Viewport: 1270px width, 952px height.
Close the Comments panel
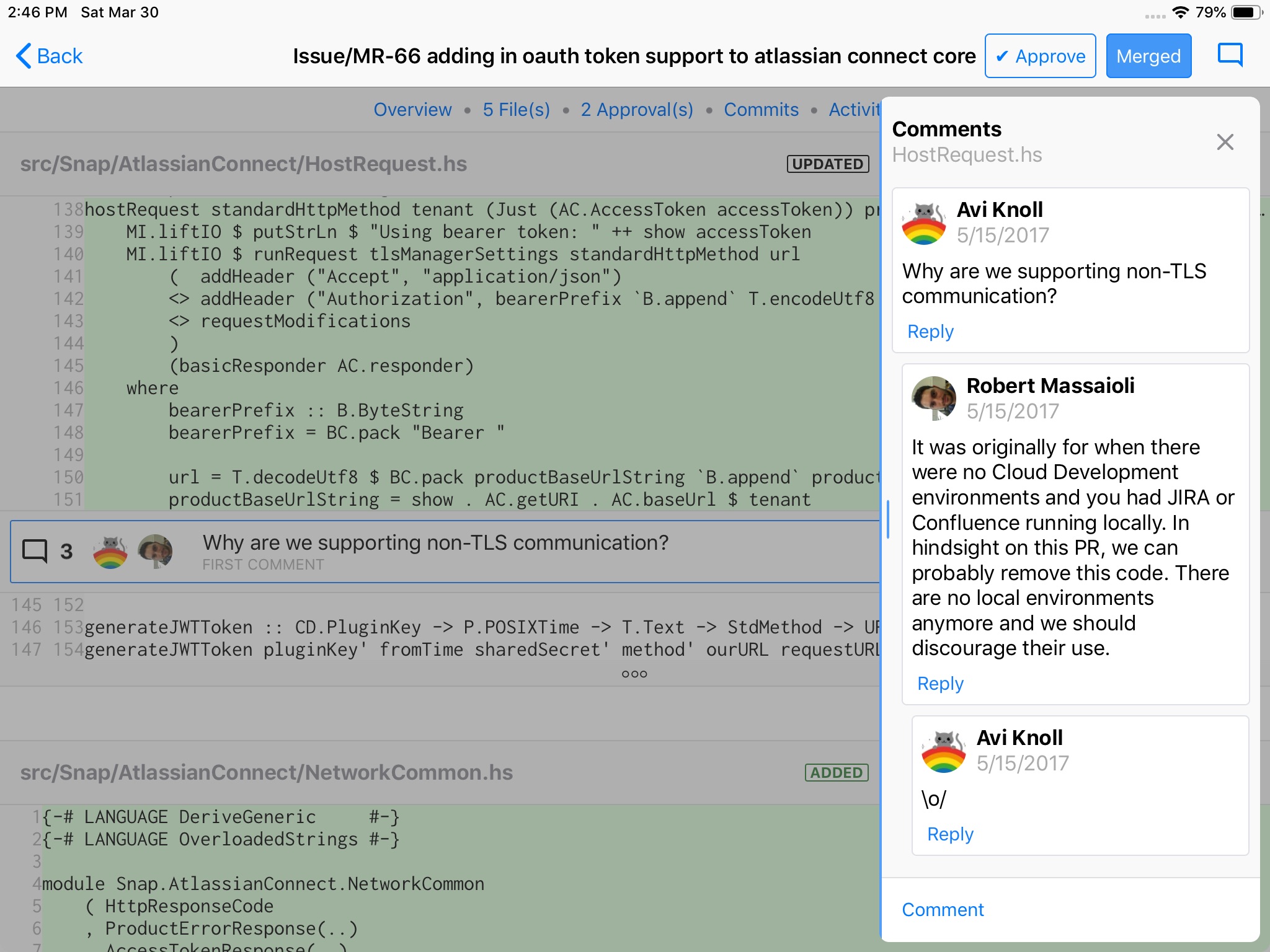click(1225, 142)
